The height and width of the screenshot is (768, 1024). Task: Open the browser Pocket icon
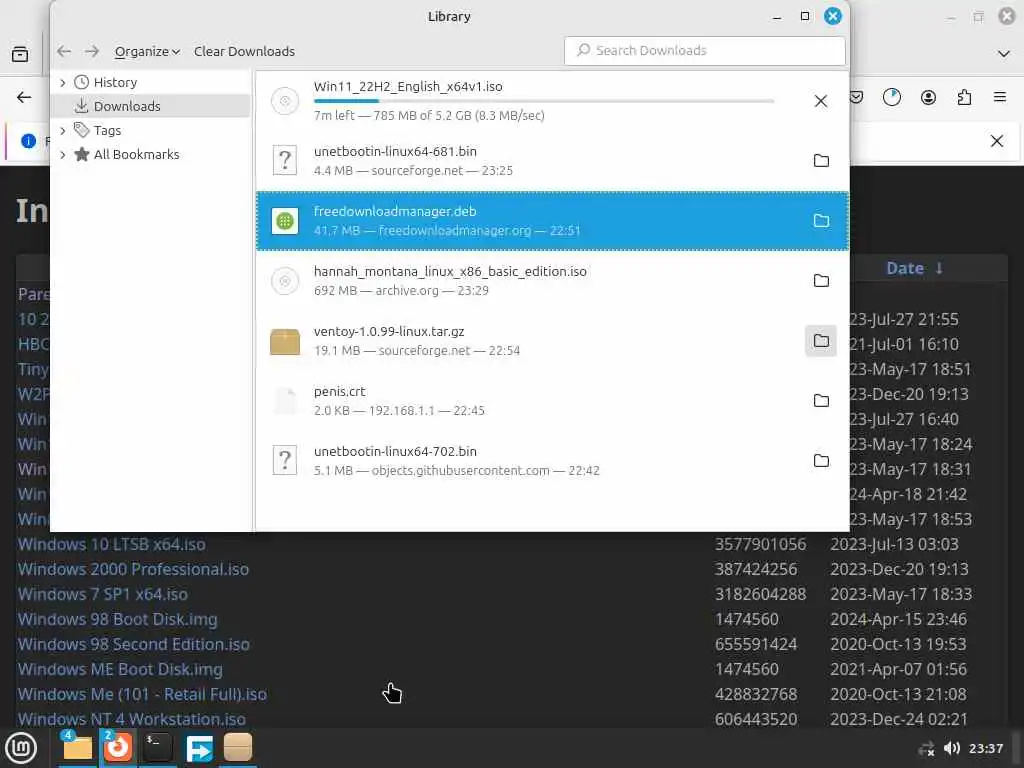[856, 97]
